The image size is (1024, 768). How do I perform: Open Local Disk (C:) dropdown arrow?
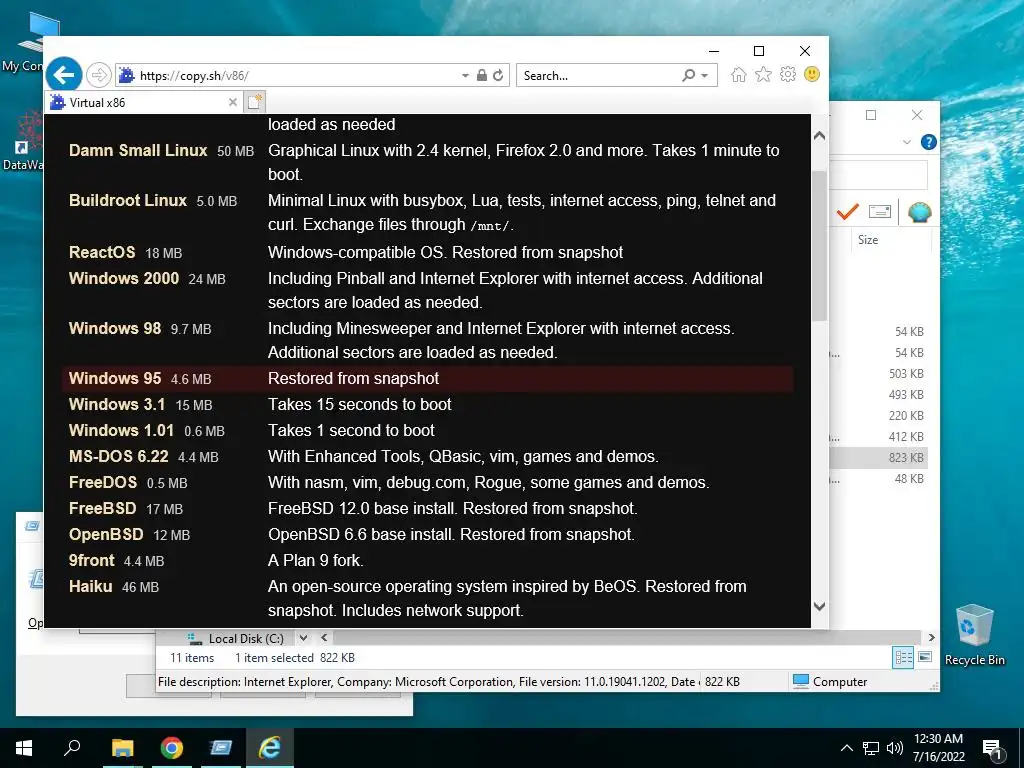[x=303, y=638]
